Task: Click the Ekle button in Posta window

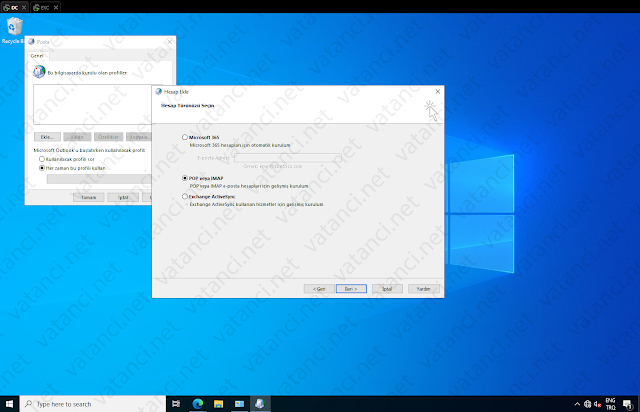Action: (47, 137)
